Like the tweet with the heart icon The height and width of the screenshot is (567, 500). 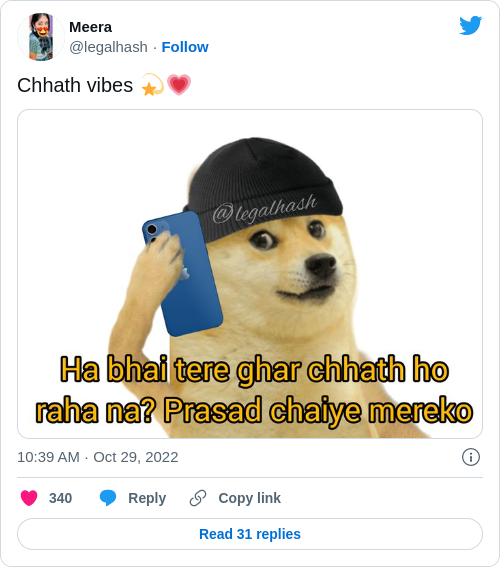(x=29, y=498)
